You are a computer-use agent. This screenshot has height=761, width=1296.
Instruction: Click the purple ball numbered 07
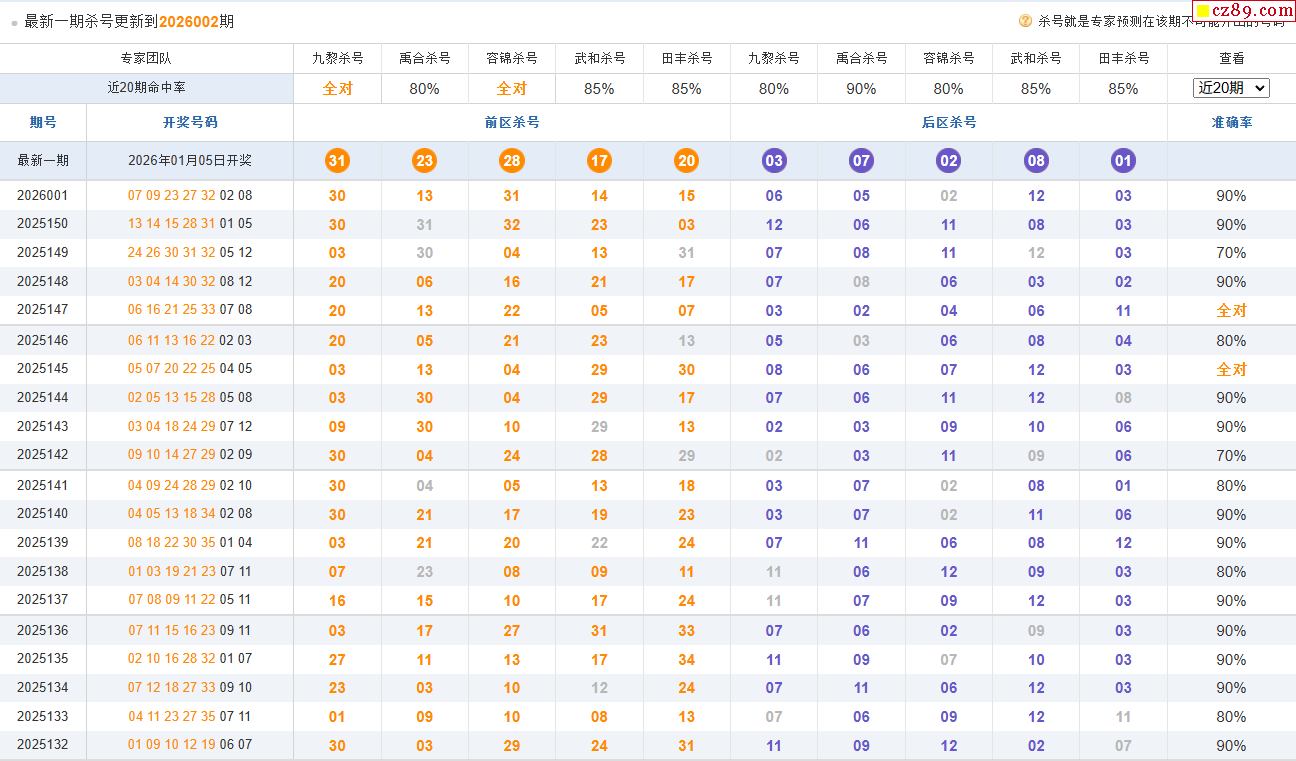coord(861,161)
